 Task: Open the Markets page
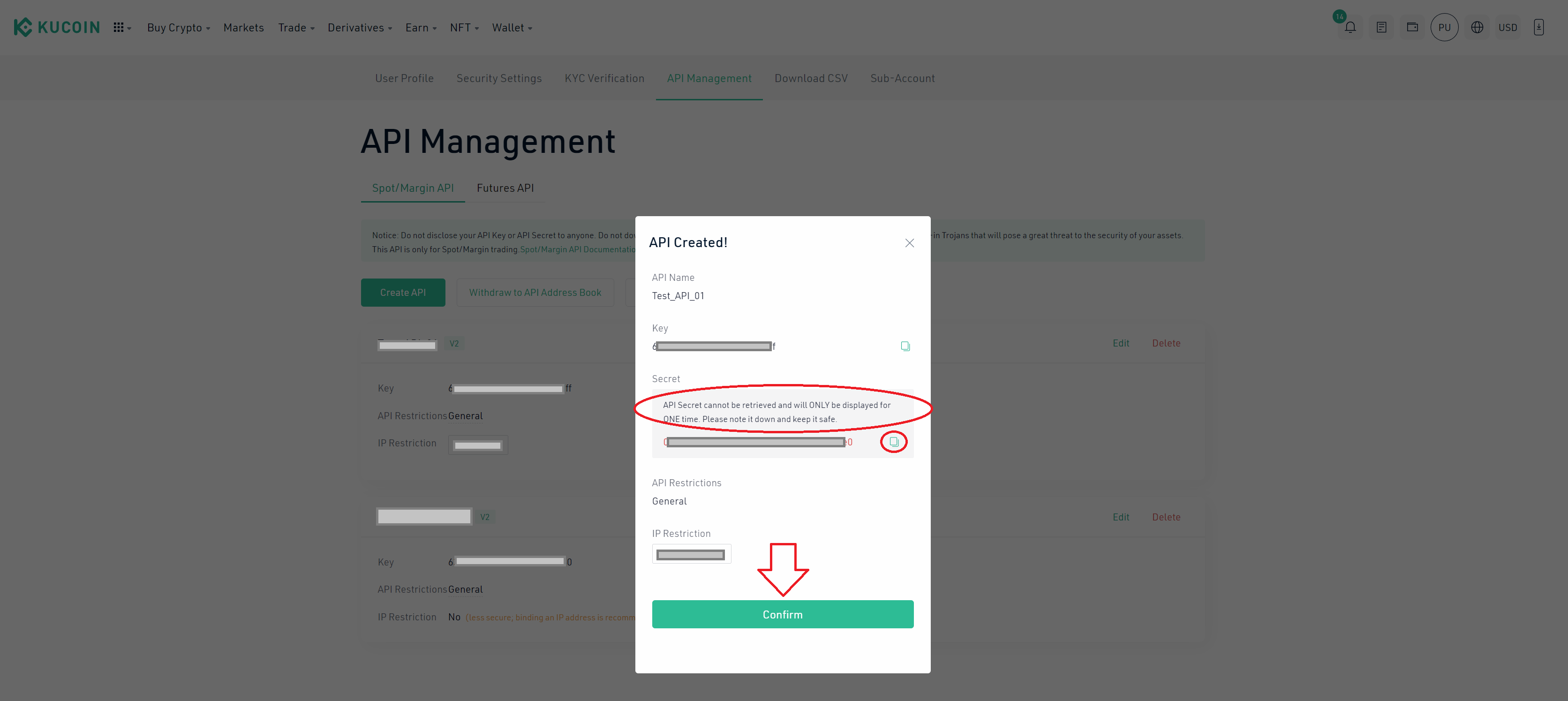(243, 27)
